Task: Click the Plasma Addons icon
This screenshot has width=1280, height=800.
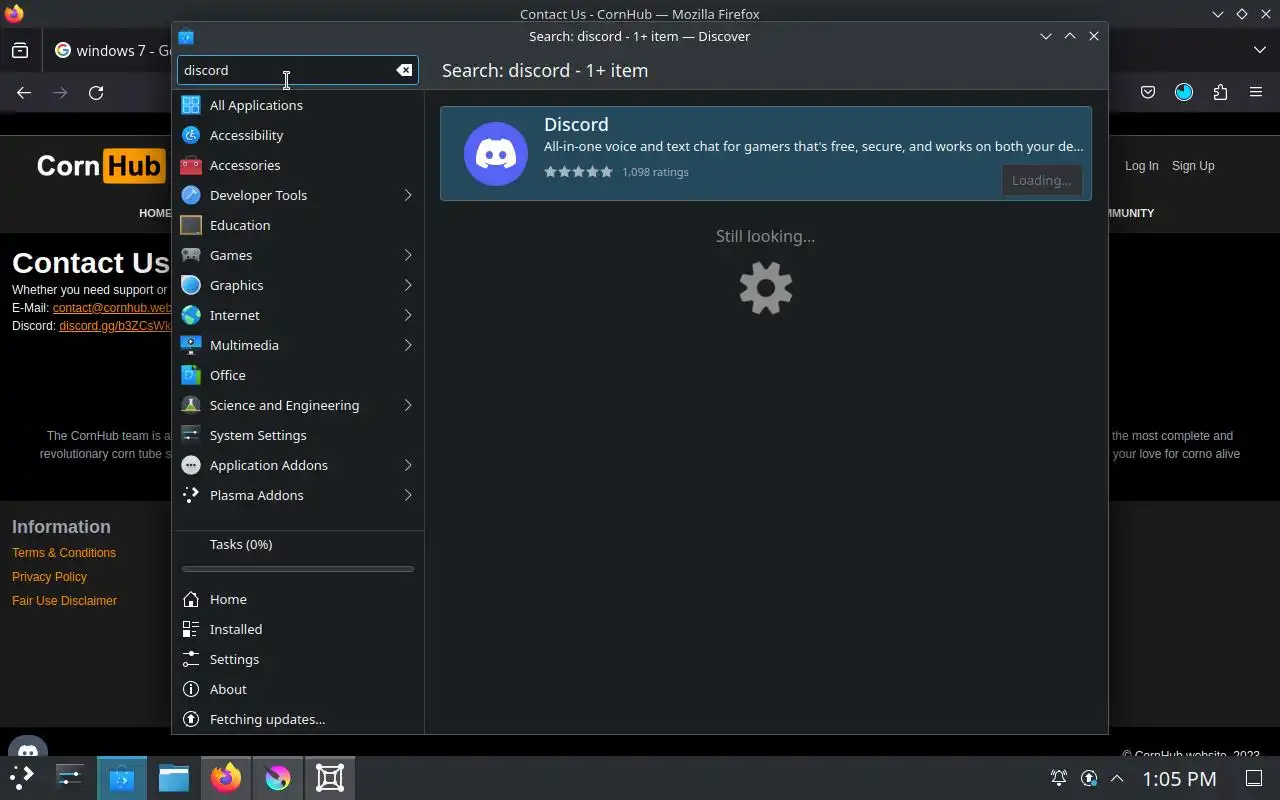Action: coord(191,495)
